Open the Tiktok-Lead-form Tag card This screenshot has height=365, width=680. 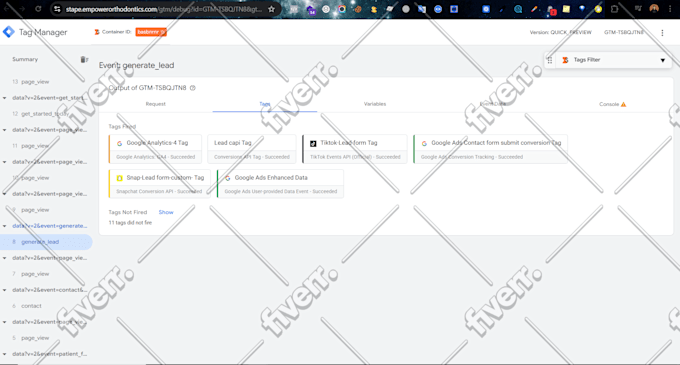(x=354, y=149)
